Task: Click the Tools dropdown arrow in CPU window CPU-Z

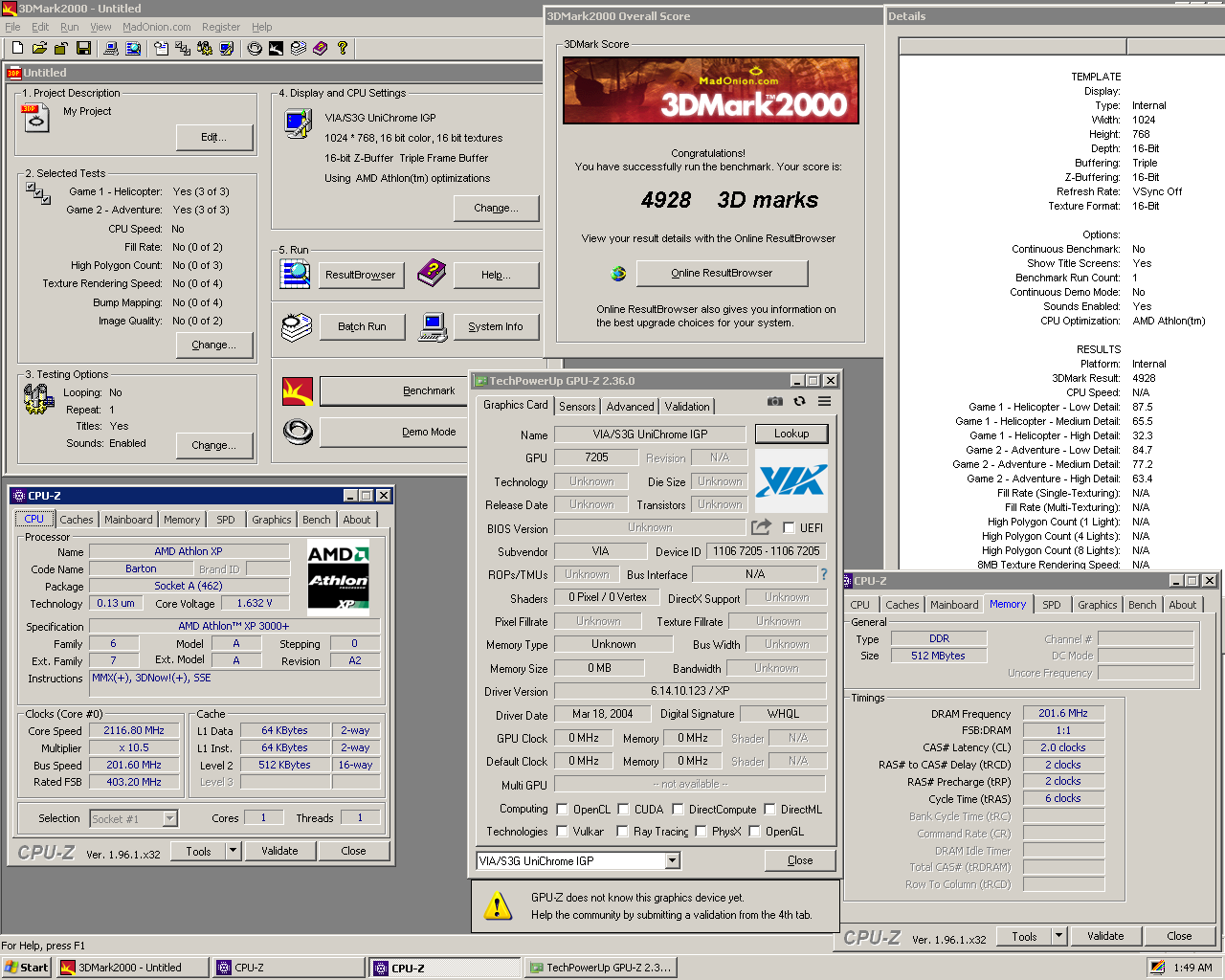Action: [x=233, y=850]
